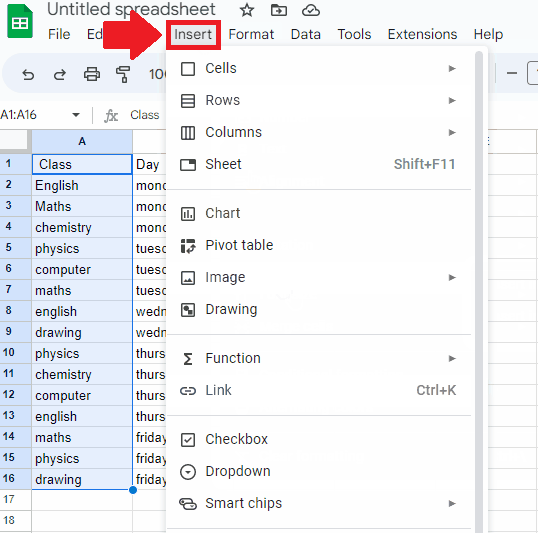Screen dimensions: 538x533
Task: Click the Google Sheets logo icon
Action: (x=20, y=21)
